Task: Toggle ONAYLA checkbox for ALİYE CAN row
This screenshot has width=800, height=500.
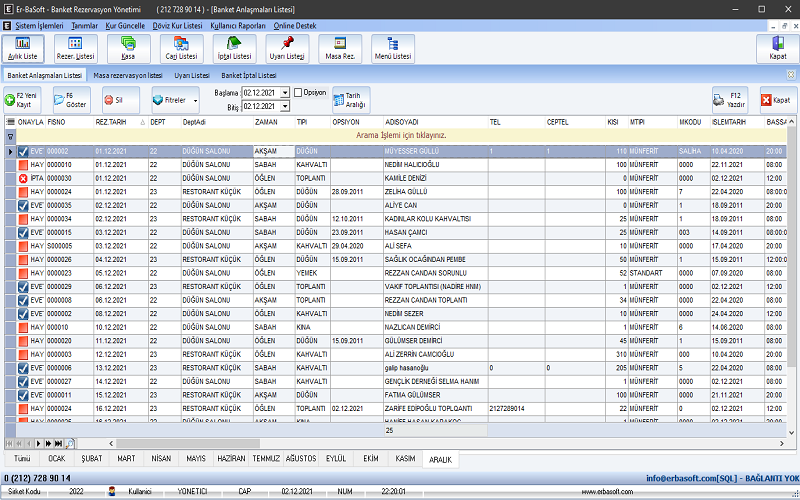Action: tap(23, 204)
